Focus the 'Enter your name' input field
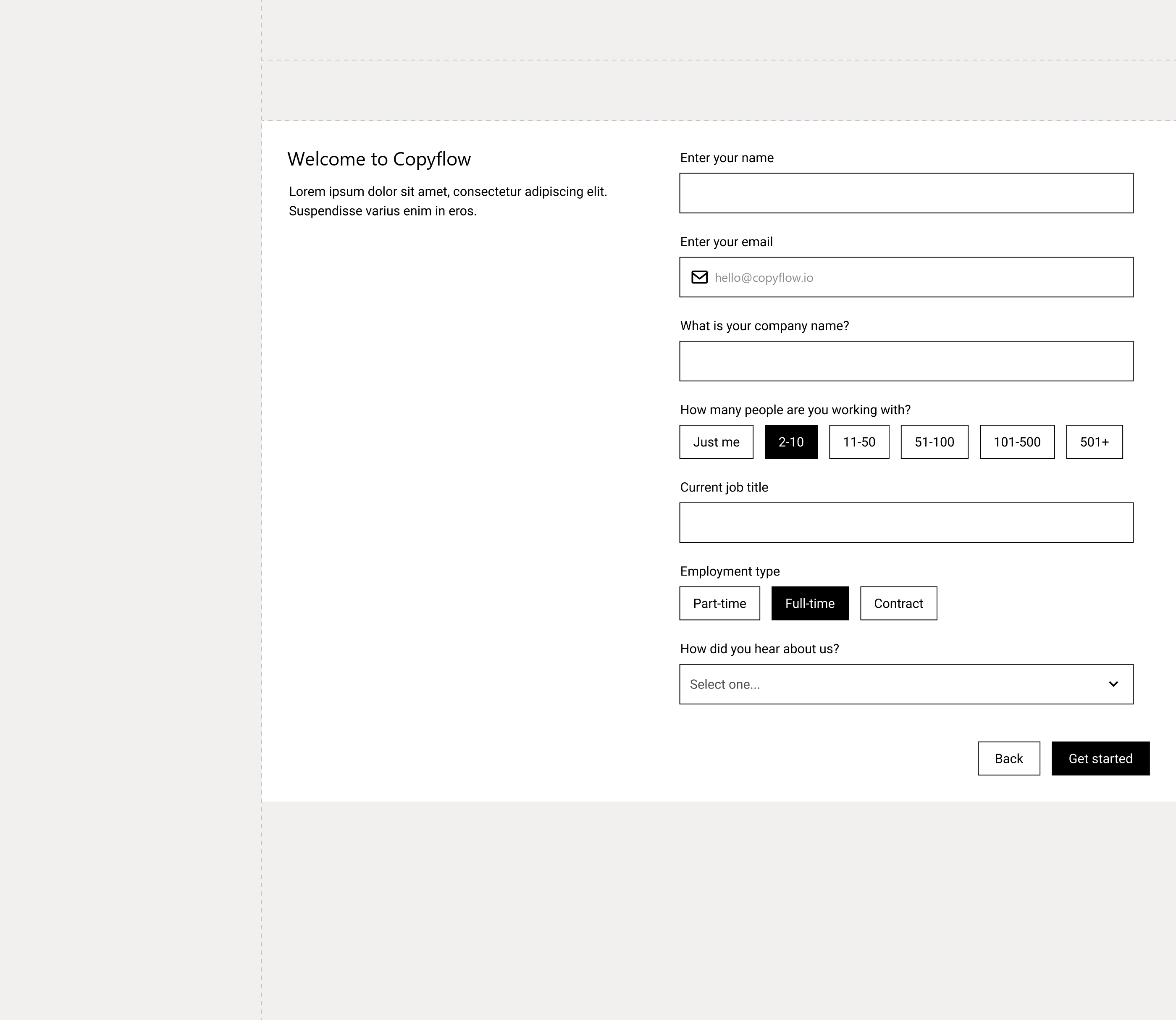The height and width of the screenshot is (1020, 1176). (906, 193)
